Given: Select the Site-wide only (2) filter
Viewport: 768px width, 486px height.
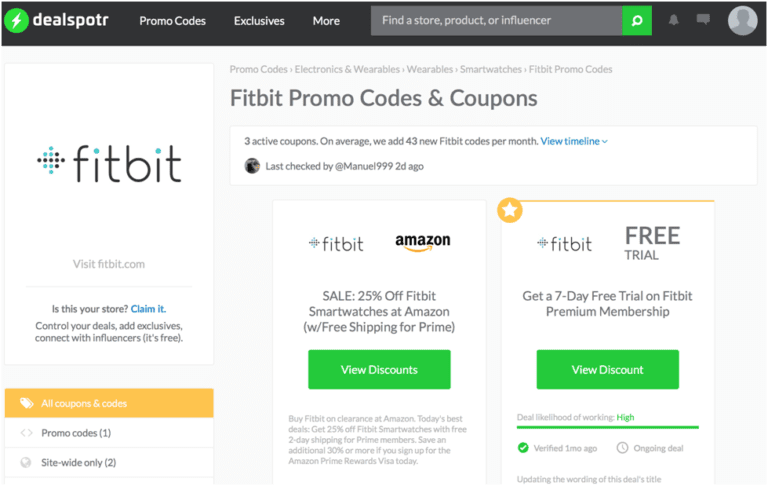Looking at the screenshot, I should tap(78, 462).
